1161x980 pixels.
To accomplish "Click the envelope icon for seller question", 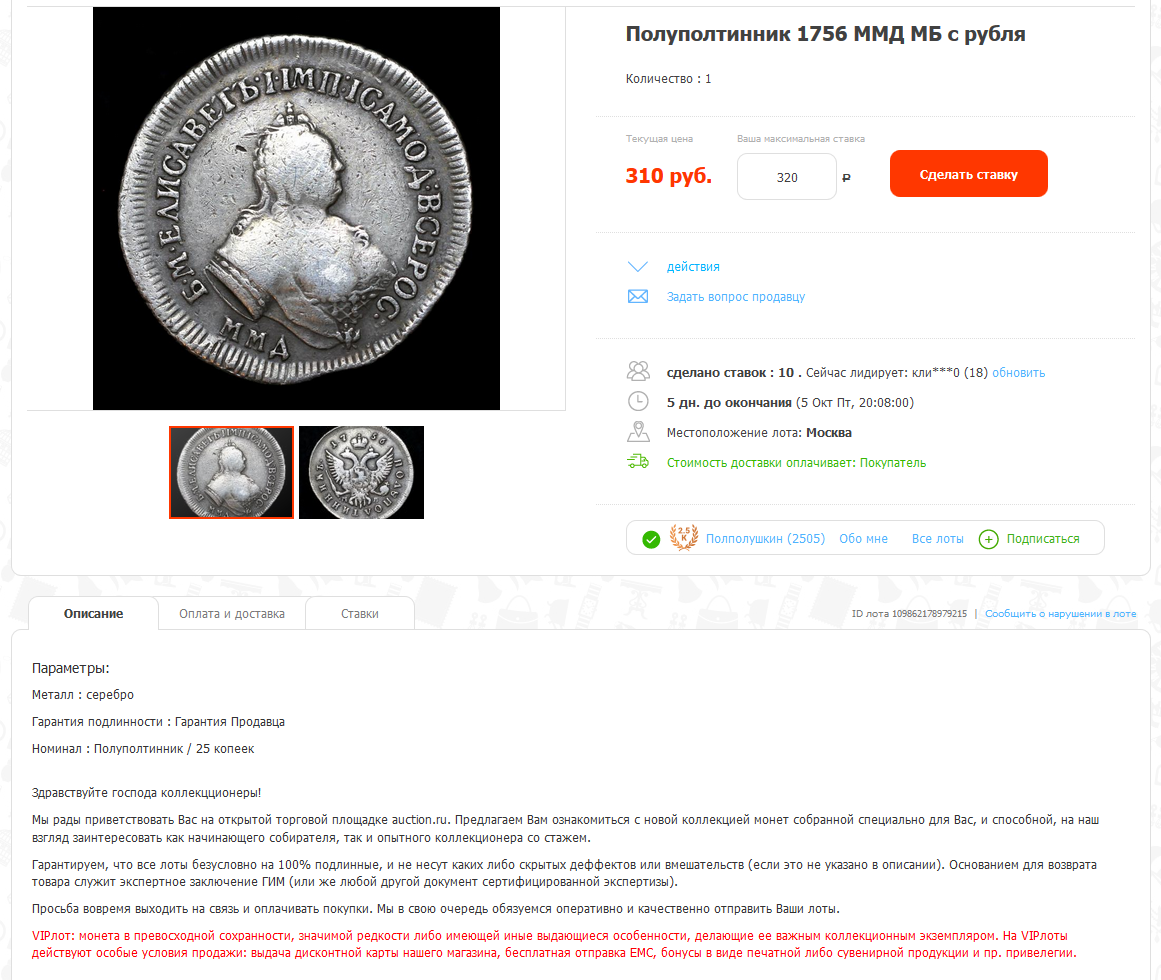I will click(638, 297).
